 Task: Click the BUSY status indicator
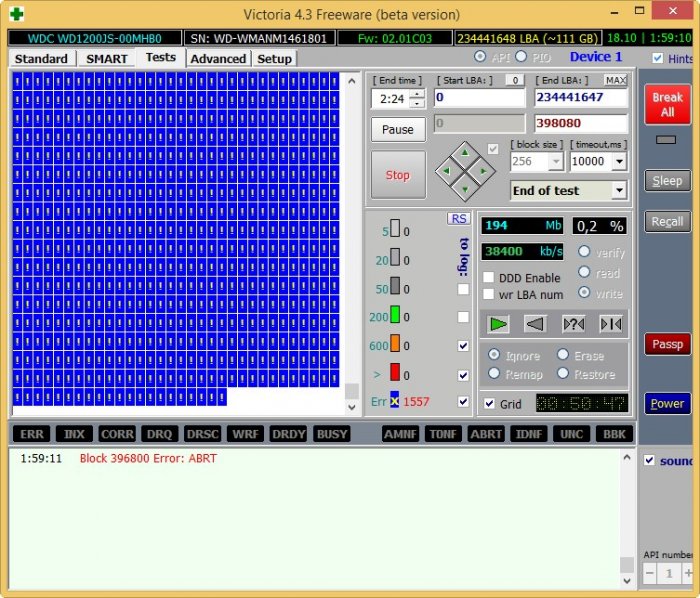click(x=331, y=434)
